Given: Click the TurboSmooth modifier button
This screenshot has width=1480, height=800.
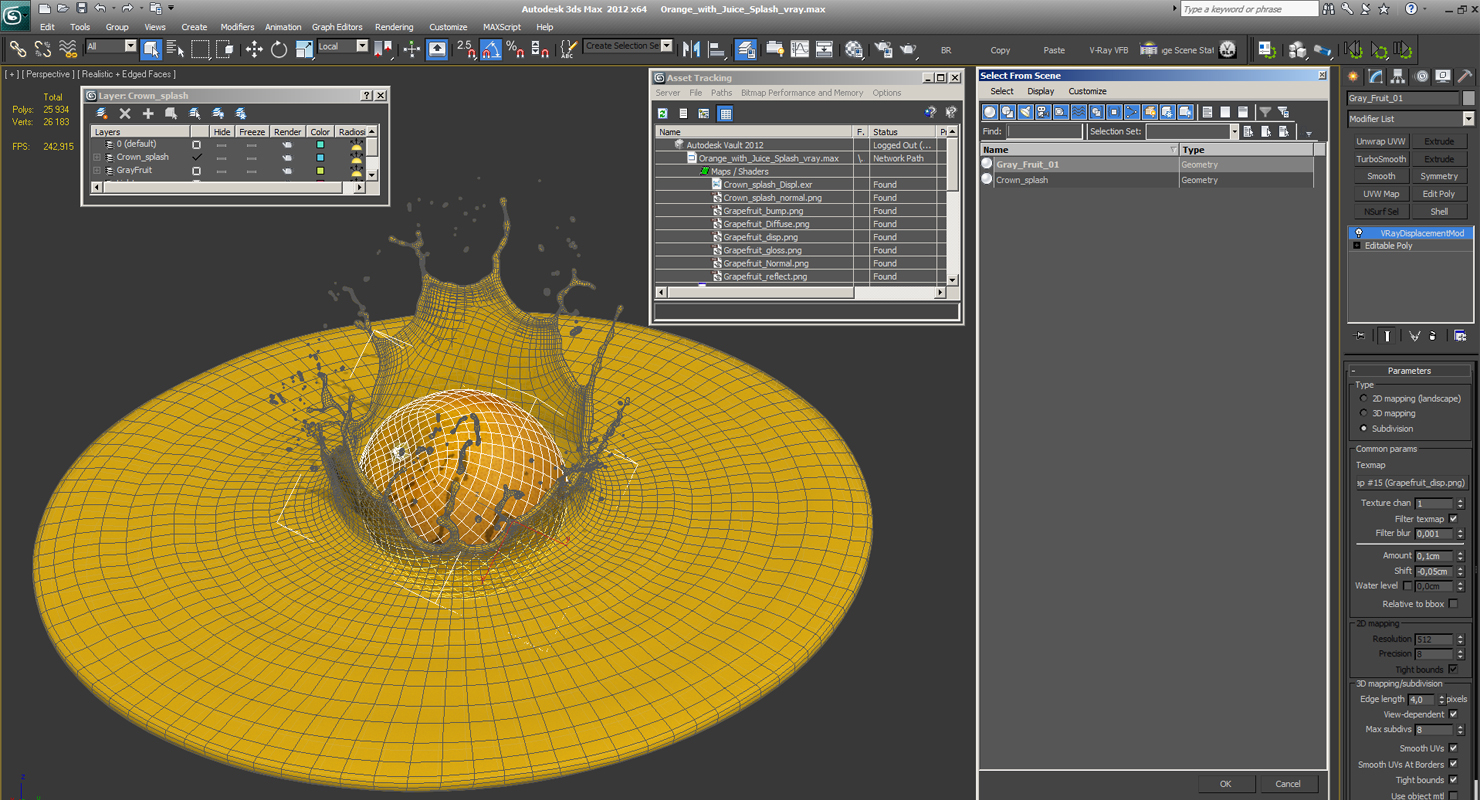Looking at the screenshot, I should 1381,159.
